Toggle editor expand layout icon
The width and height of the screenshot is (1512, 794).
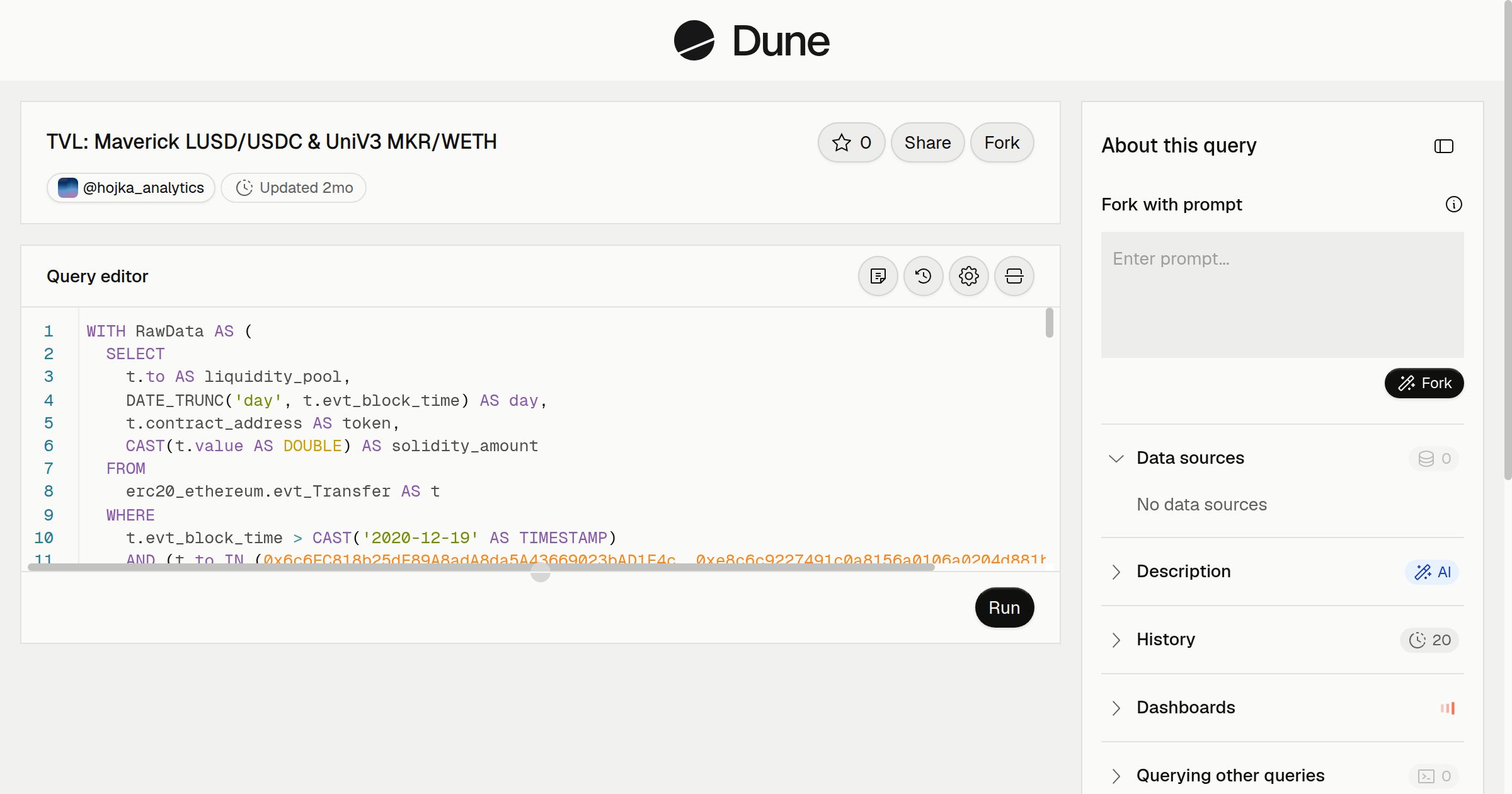click(1014, 276)
